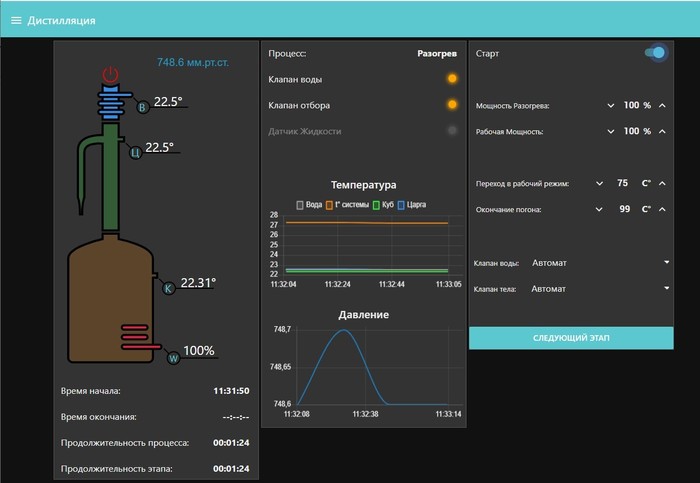The height and width of the screenshot is (483, 700).
Task: Click the Дистилляция page title
Action: pos(61,21)
